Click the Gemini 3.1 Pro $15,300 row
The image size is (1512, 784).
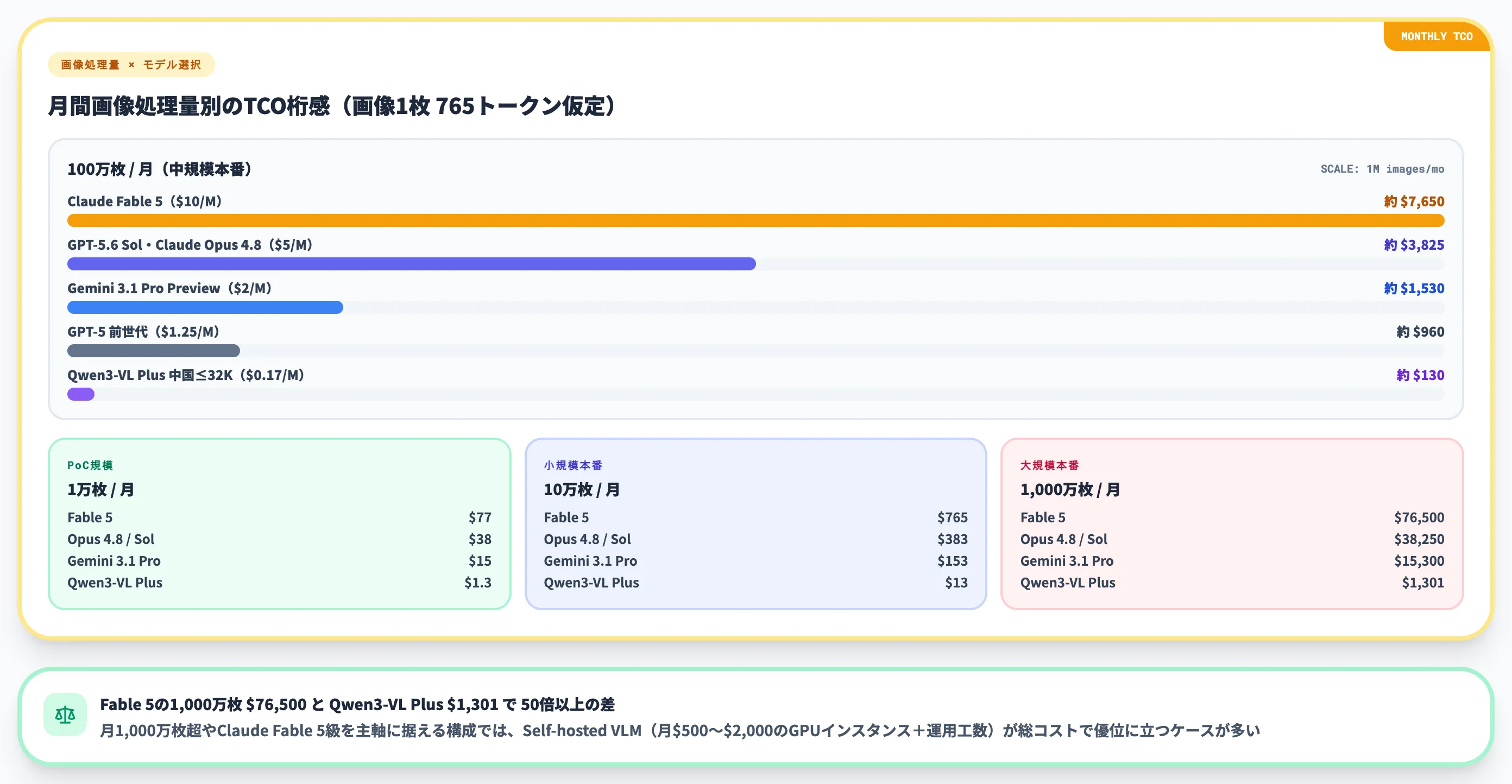[x=1232, y=561]
